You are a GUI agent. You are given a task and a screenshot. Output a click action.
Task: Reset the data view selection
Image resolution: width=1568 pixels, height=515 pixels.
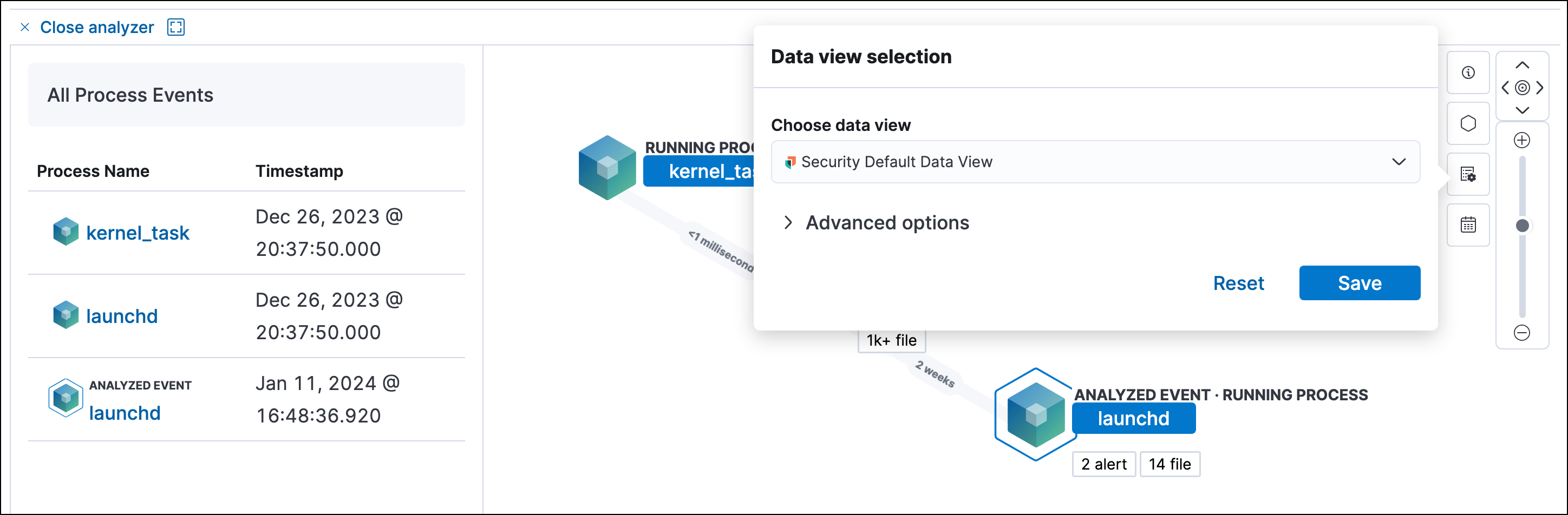tap(1239, 283)
